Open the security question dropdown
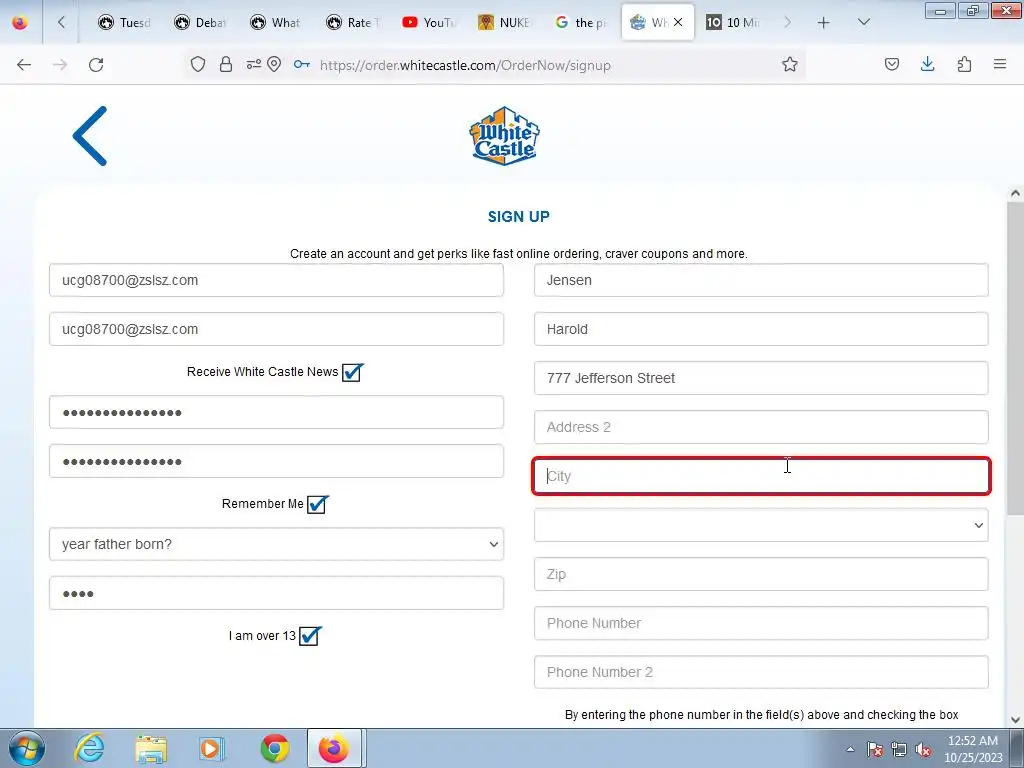The width and height of the screenshot is (1024, 768). coord(276,544)
